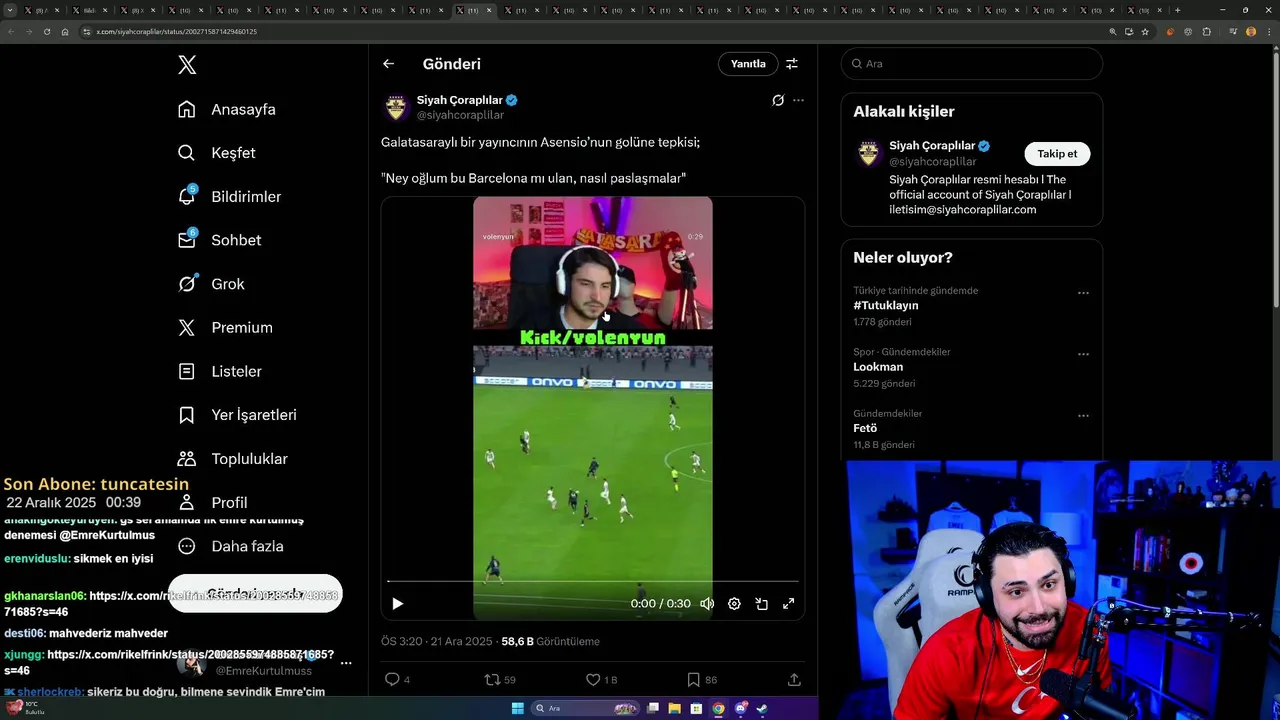This screenshot has width=1280, height=720.
Task: Open browser zoom magnifier icon
Action: point(1113,32)
